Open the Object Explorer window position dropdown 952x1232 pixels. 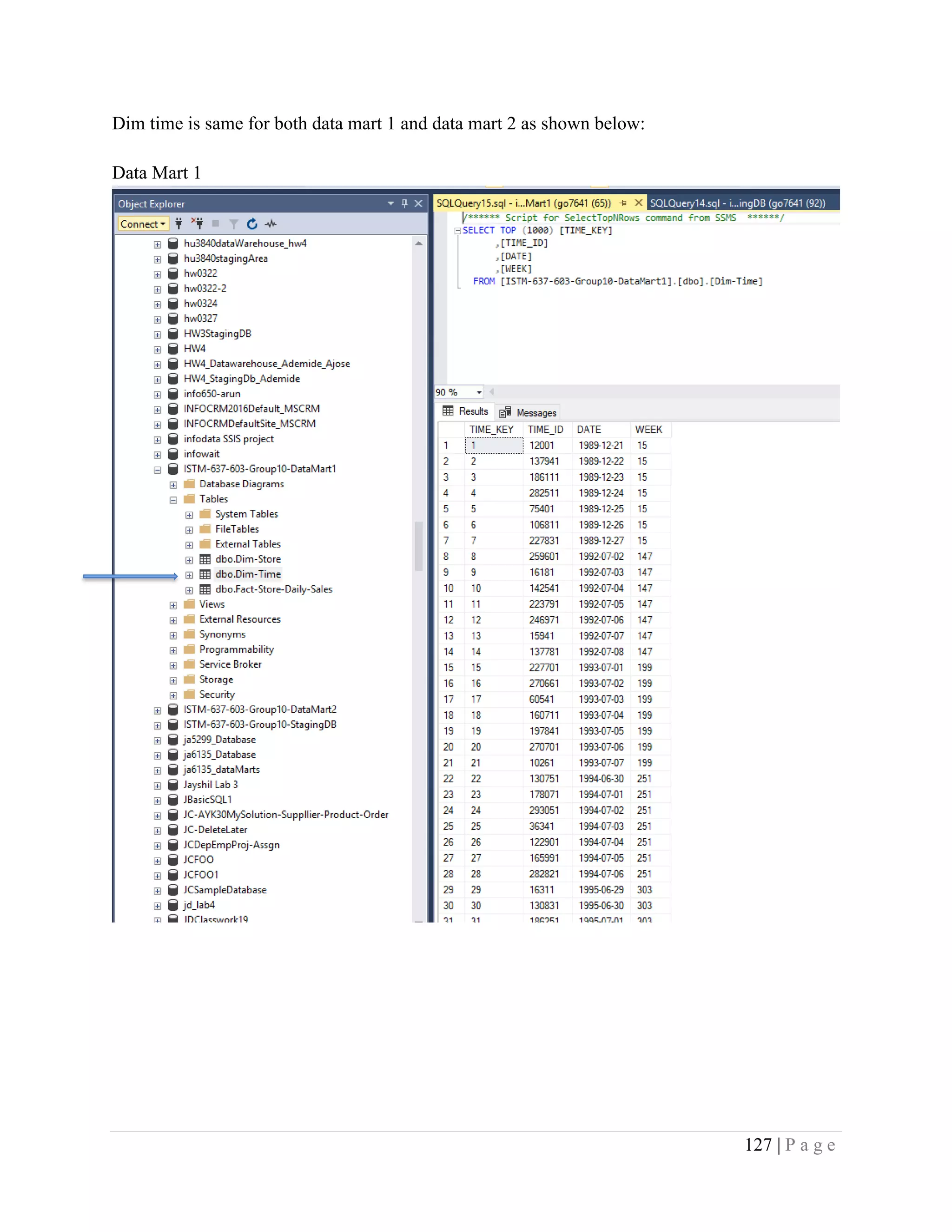point(391,204)
